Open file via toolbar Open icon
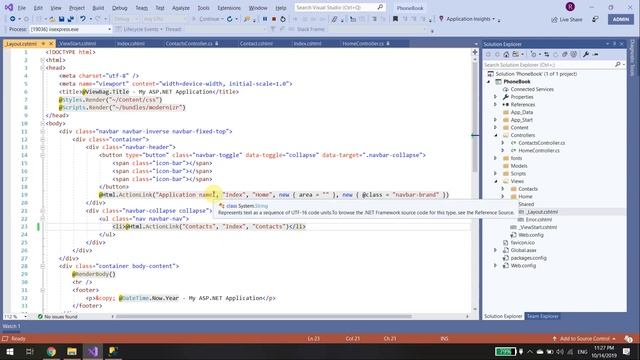This screenshot has height=360, width=640. (52, 19)
